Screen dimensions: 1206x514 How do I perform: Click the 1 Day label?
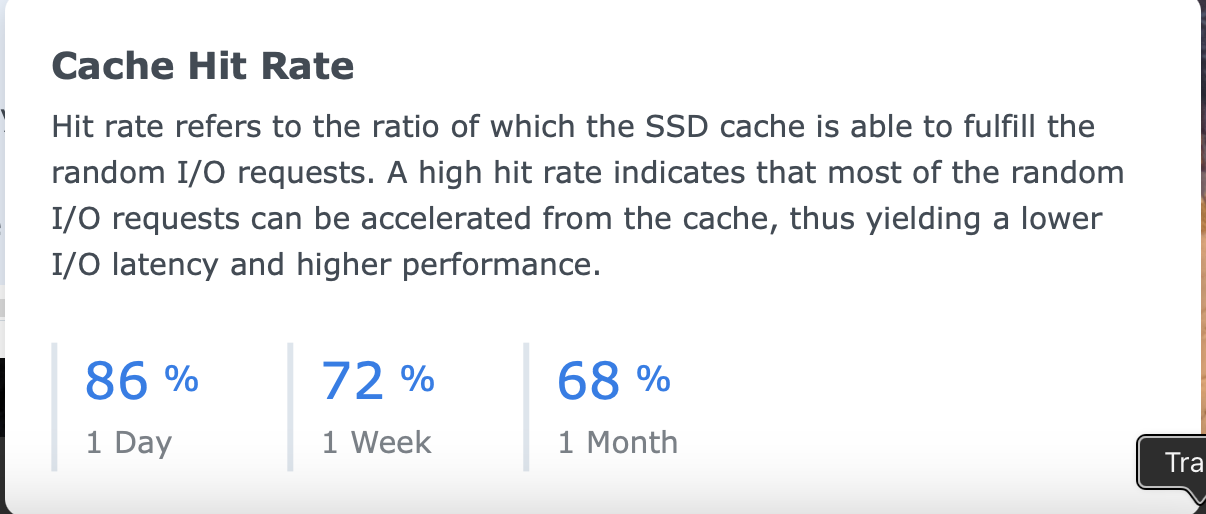pyautogui.click(x=129, y=442)
